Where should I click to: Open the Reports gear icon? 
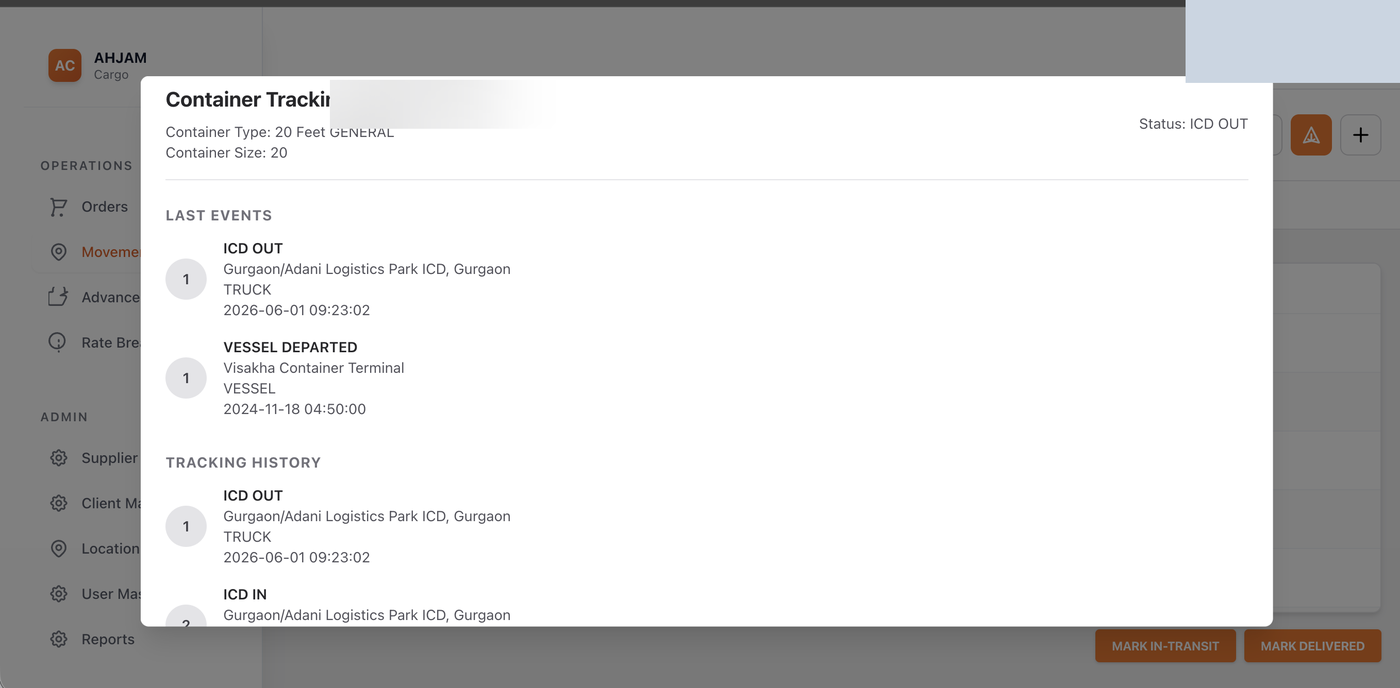click(x=59, y=639)
